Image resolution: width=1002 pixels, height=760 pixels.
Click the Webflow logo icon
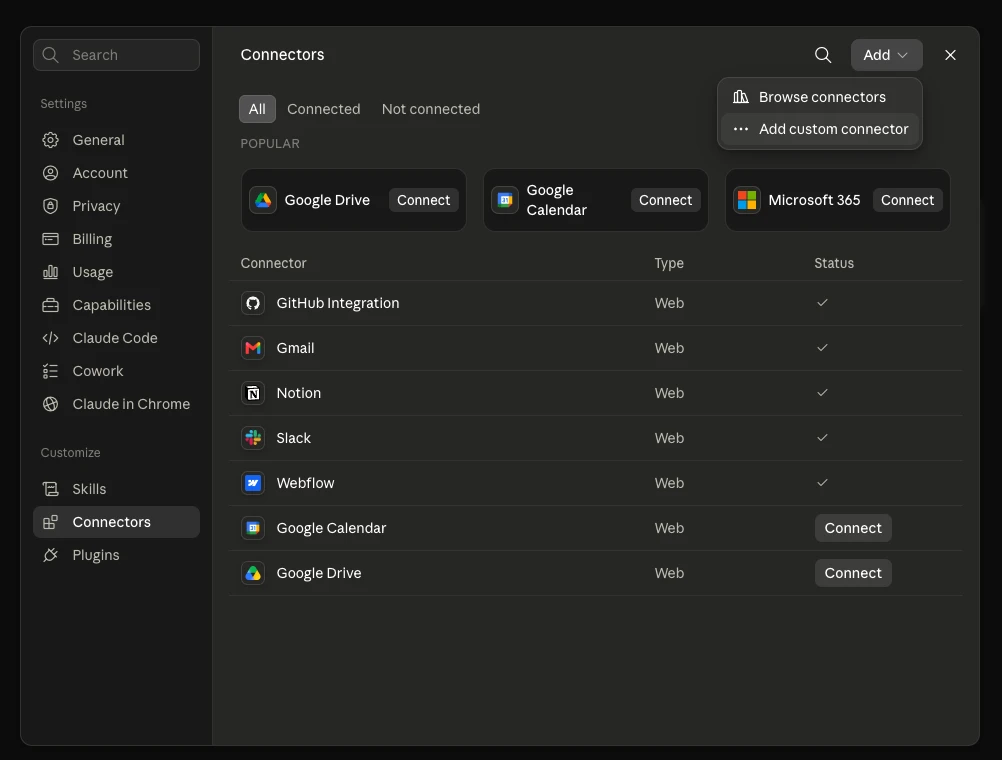[x=253, y=483]
